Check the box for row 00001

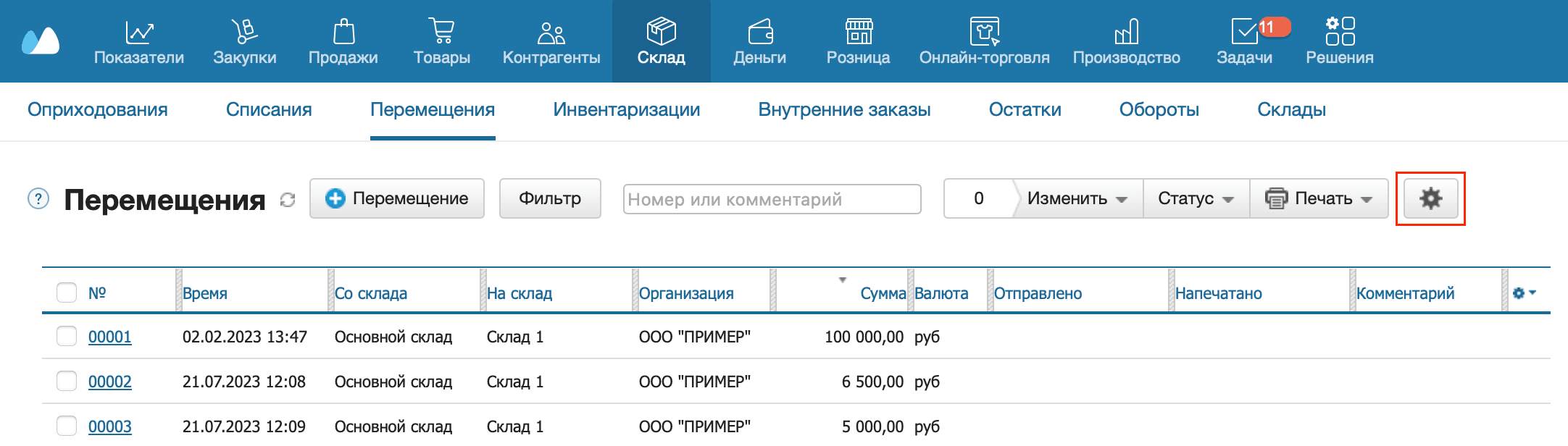(x=67, y=336)
